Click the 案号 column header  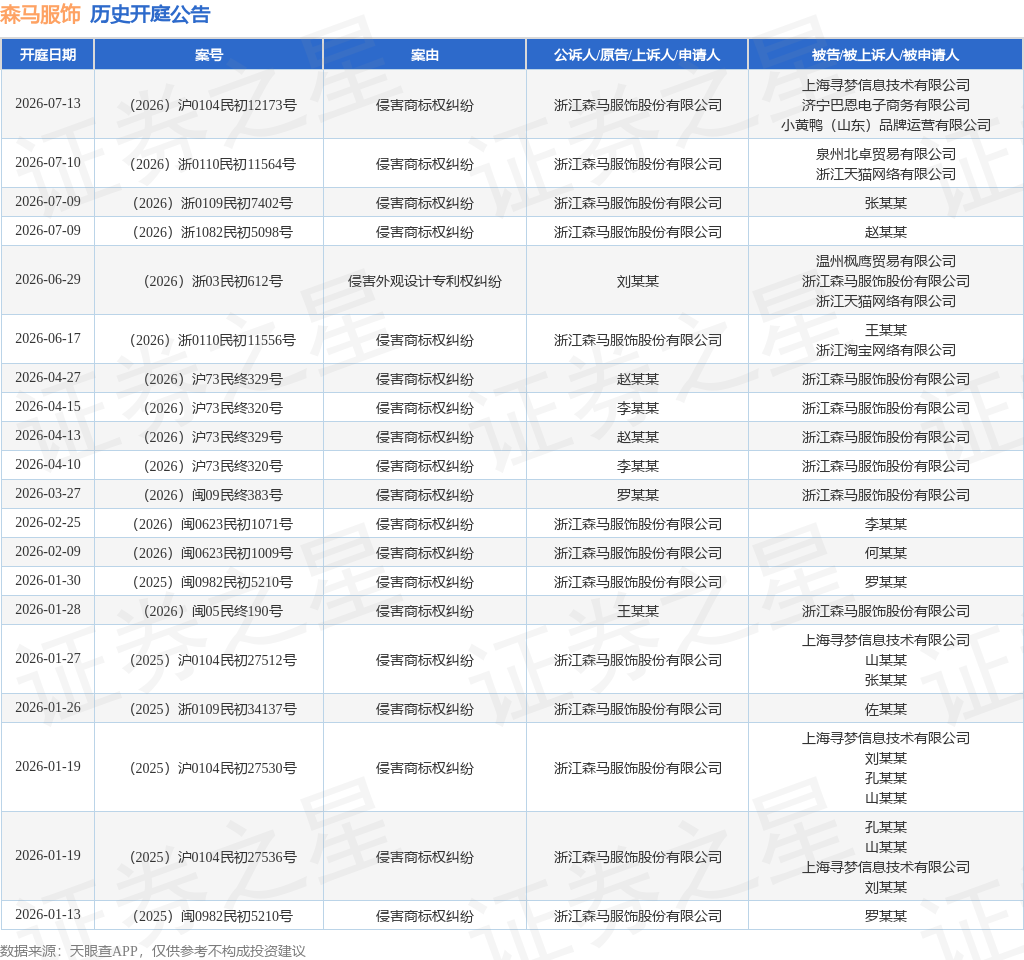209,55
